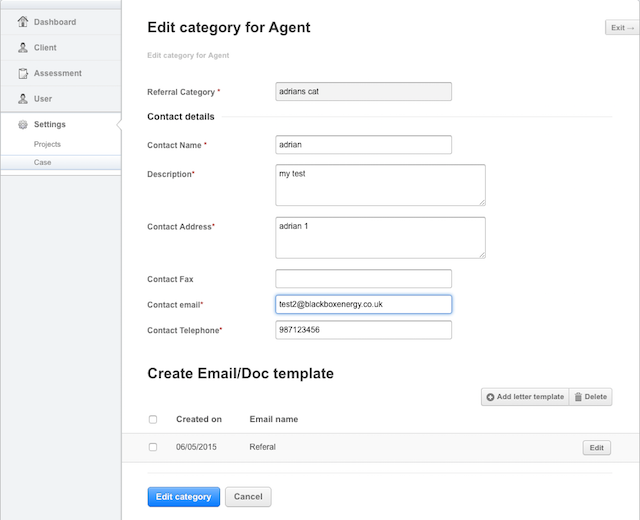The height and width of the screenshot is (520, 640).
Task: Click the Client person icon
Action: coord(23,47)
